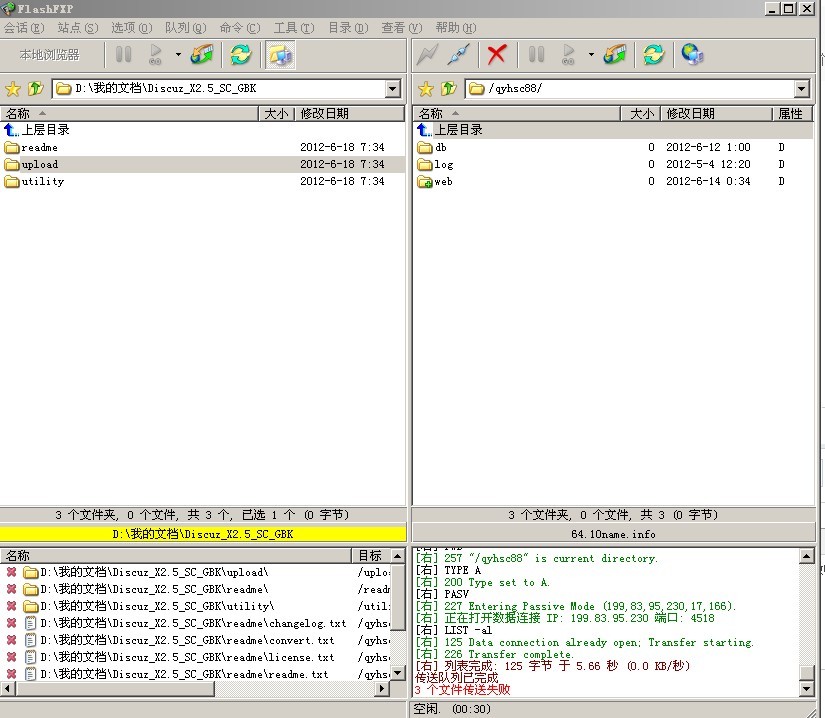825x718 pixels.
Task: Click the globe with monitor icon in remote toolbar
Action: [692, 54]
